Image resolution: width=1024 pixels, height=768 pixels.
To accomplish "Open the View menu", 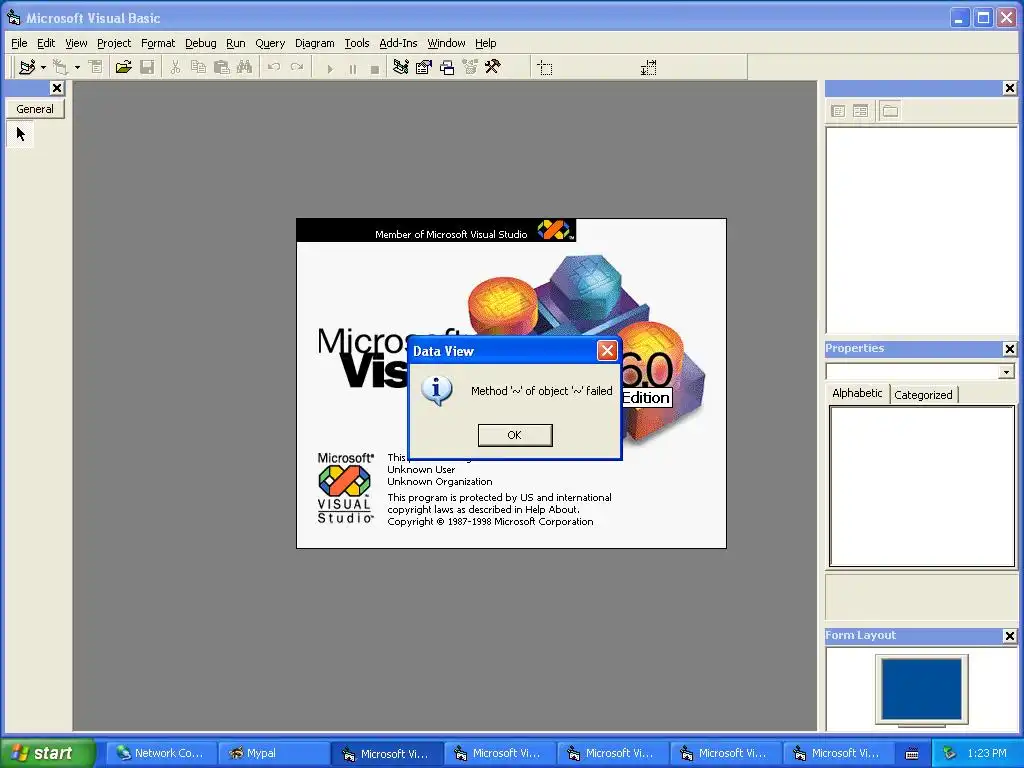I will (76, 43).
